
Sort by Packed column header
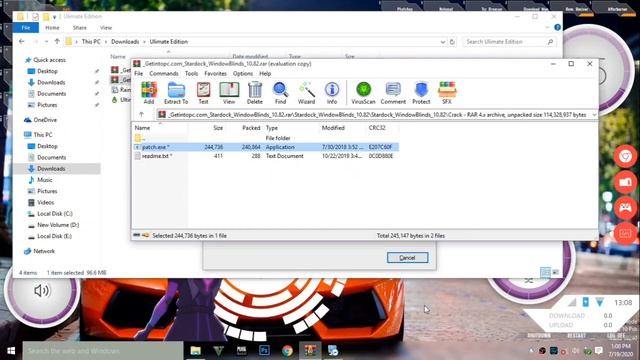pyautogui.click(x=251, y=128)
